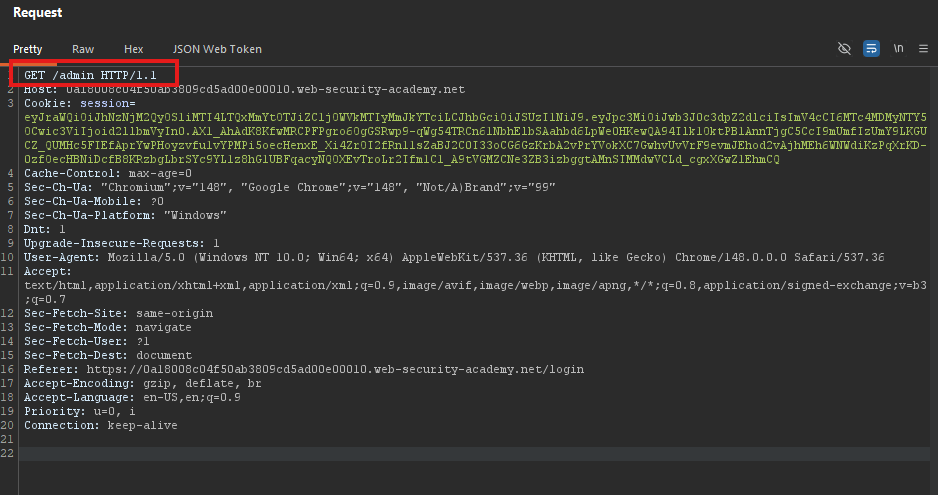This screenshot has width=938, height=495.
Task: Click the Sec-Fetch-Mode: navigate line
Action: (x=108, y=327)
